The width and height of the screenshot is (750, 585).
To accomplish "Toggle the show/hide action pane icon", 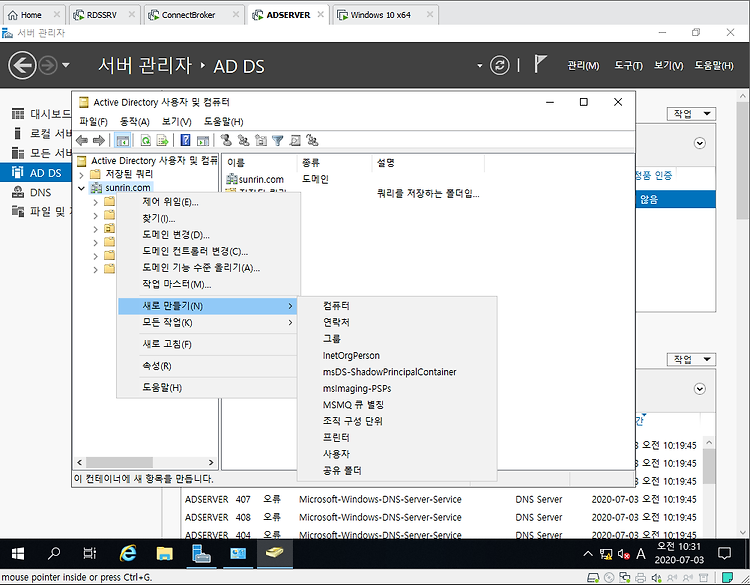I will (203, 141).
